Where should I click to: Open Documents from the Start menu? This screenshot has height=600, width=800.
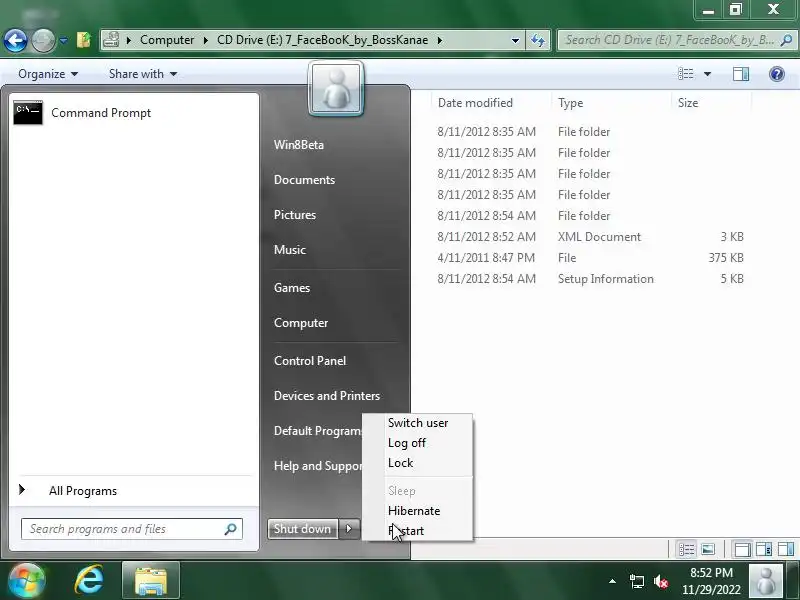click(x=305, y=180)
